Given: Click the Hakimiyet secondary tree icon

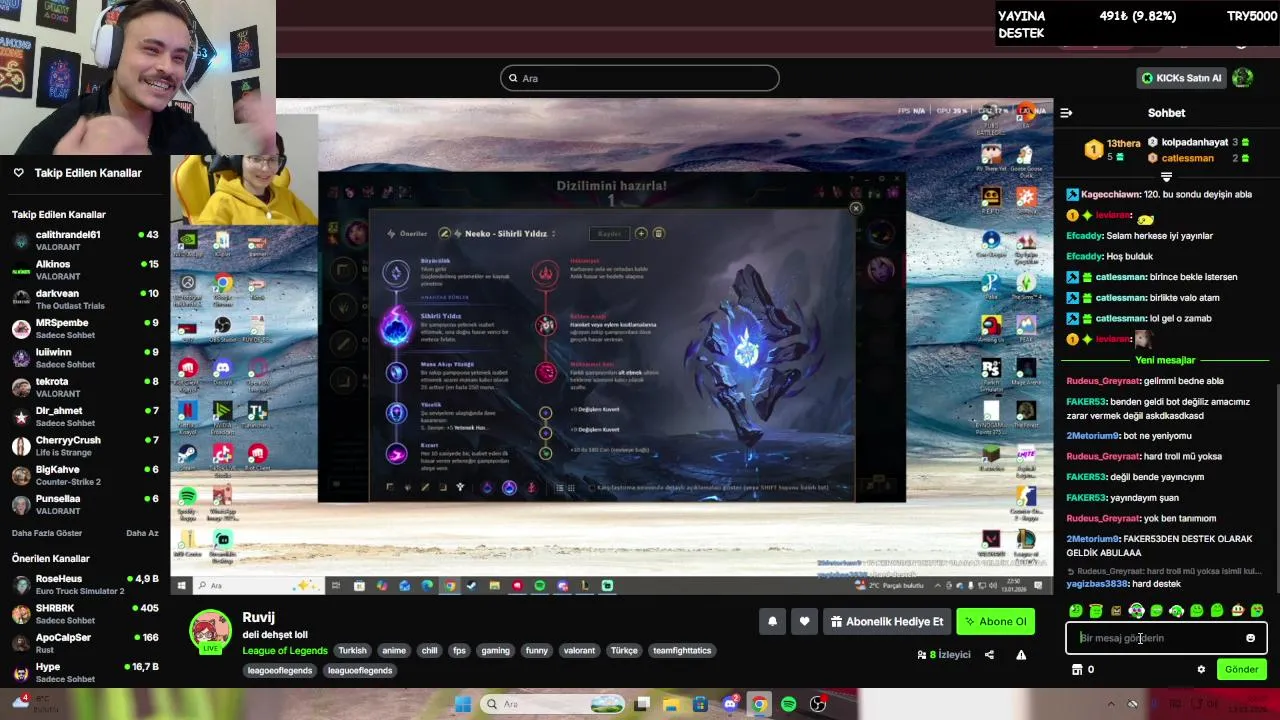Looking at the screenshot, I should [x=546, y=272].
